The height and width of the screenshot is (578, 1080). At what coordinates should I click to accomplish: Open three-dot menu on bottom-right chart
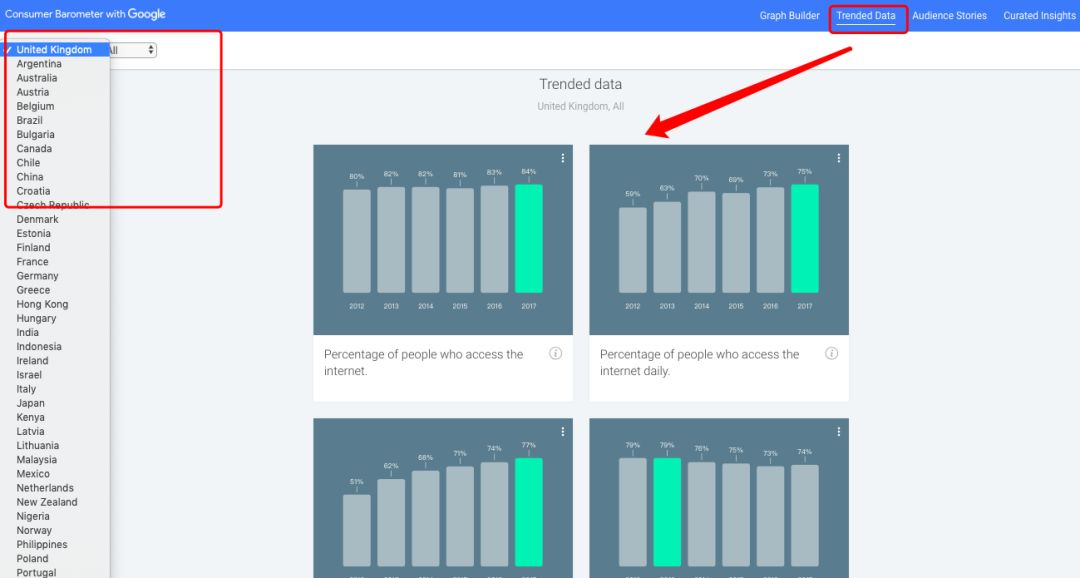coord(838,432)
